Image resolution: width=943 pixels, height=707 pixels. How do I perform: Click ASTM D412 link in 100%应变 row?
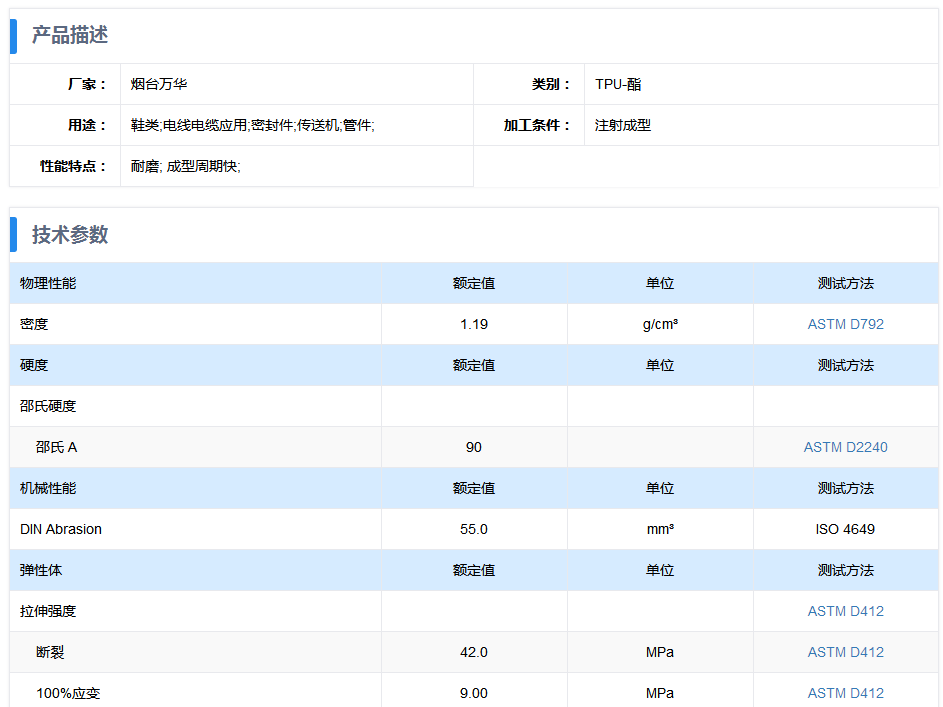click(x=845, y=693)
